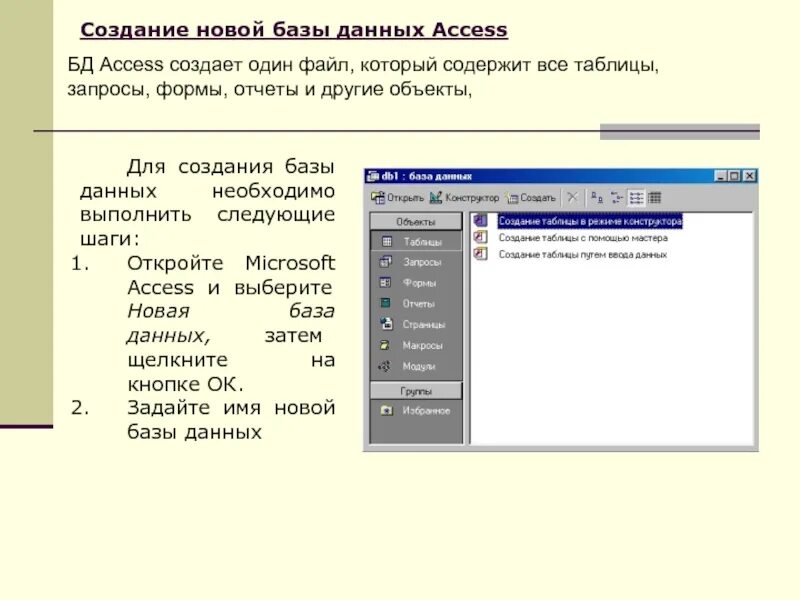Click the Создать toolbar button
The height and width of the screenshot is (600, 800).
coord(531,197)
